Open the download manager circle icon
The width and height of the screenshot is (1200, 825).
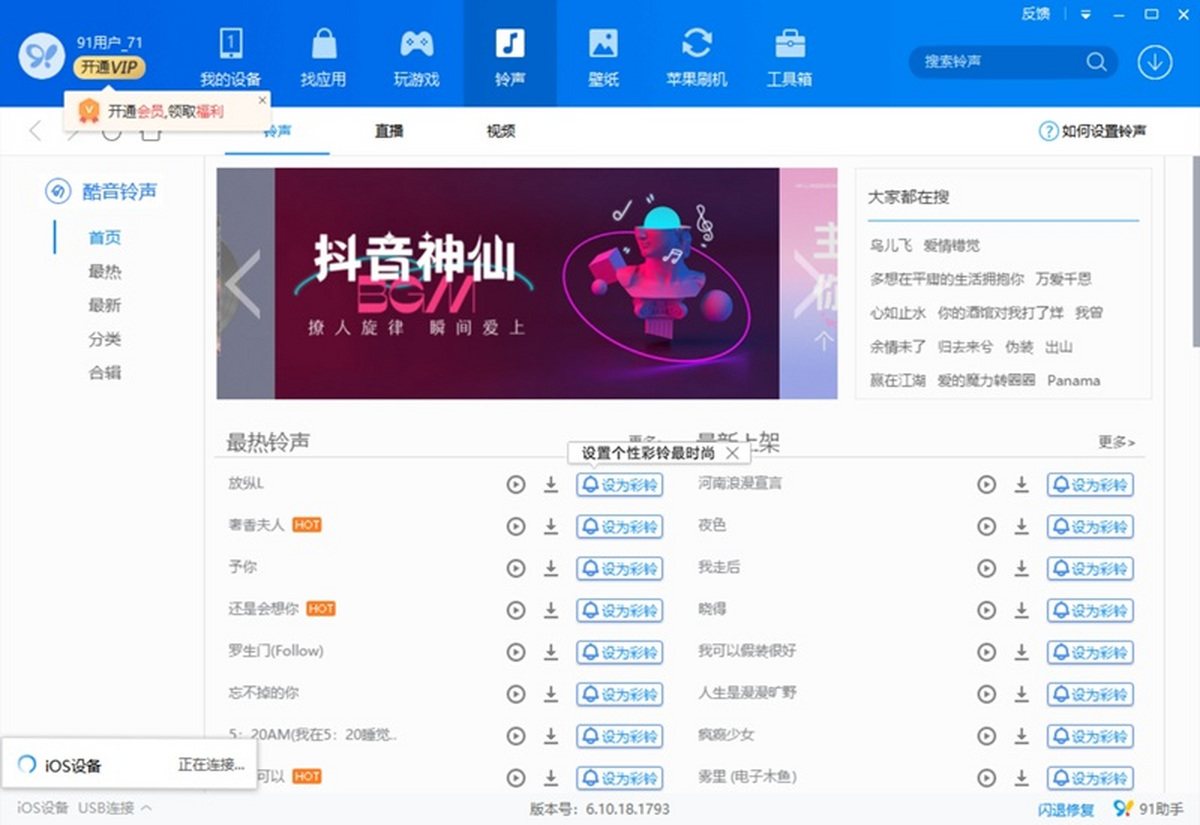1155,62
